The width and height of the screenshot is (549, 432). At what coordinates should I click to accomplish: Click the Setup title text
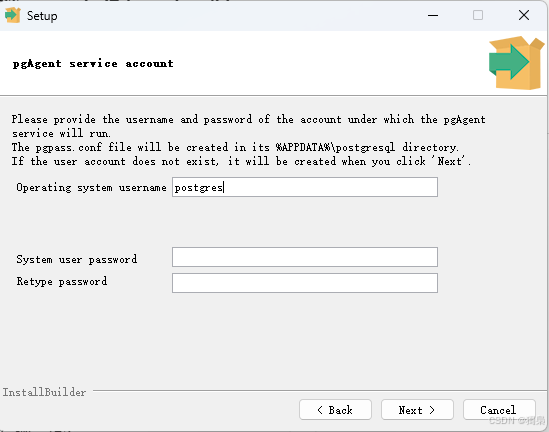pyautogui.click(x=42, y=16)
